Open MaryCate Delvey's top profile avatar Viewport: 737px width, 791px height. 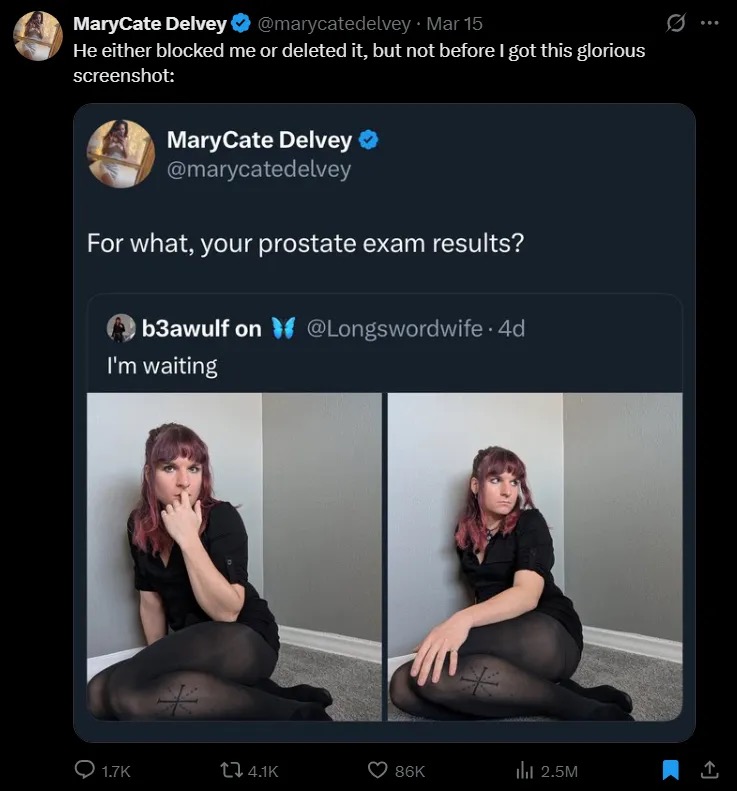click(38, 37)
